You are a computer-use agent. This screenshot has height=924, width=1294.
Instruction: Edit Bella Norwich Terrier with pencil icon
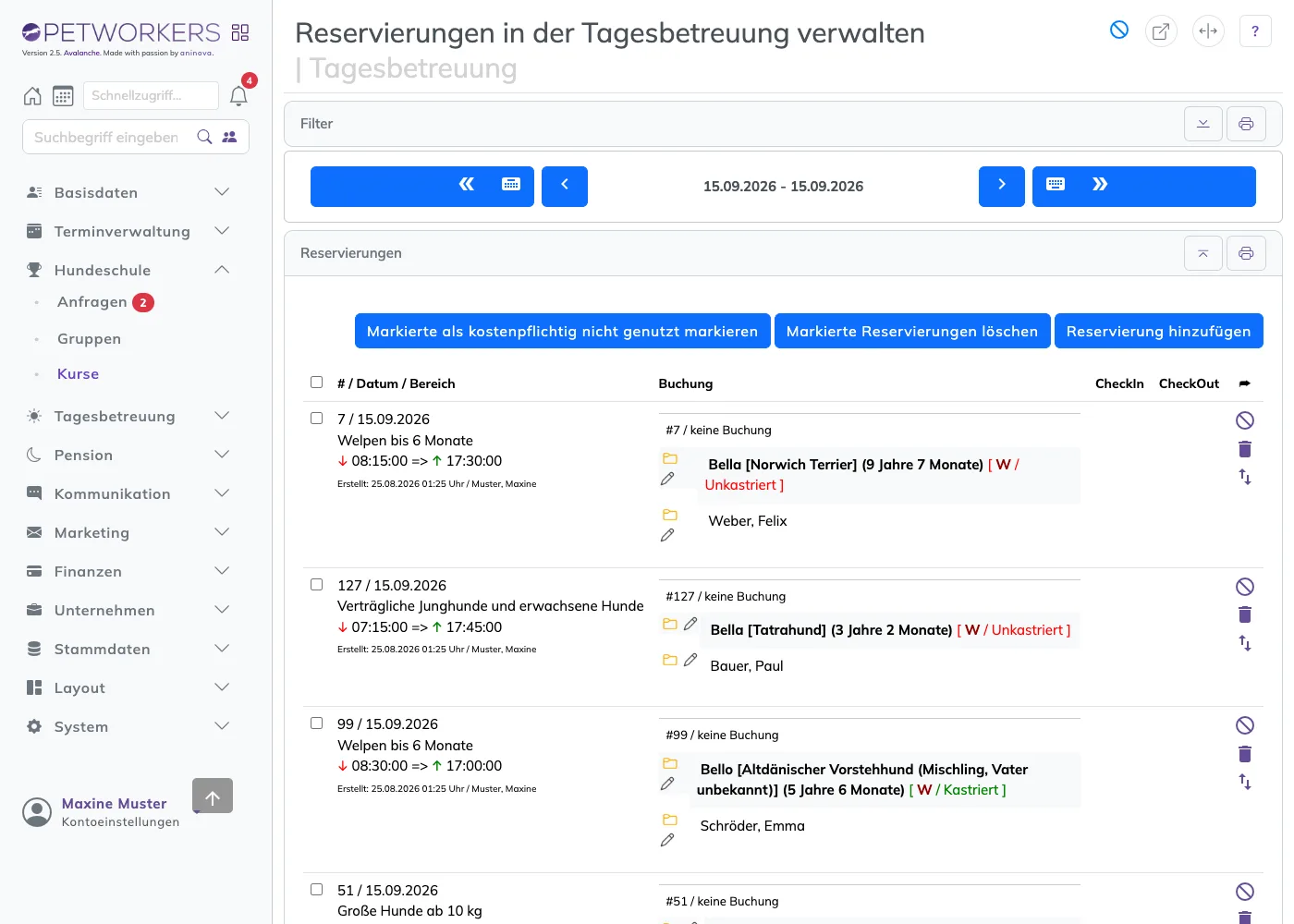tap(667, 479)
